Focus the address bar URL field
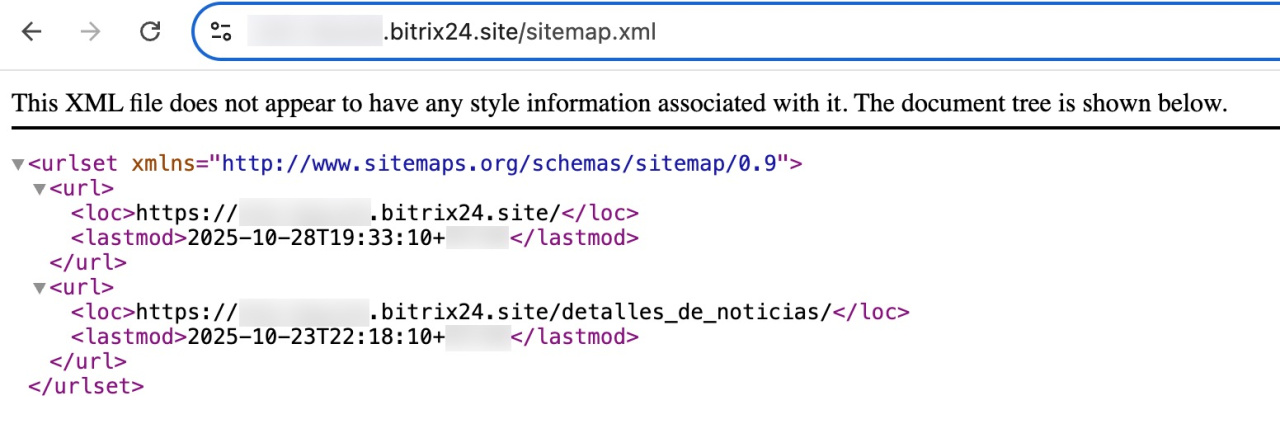1280x424 pixels. 520,32
